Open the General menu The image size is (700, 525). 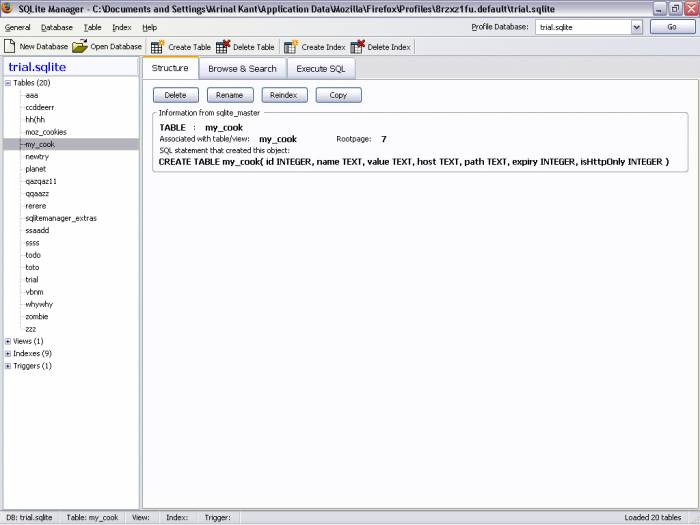(17, 28)
